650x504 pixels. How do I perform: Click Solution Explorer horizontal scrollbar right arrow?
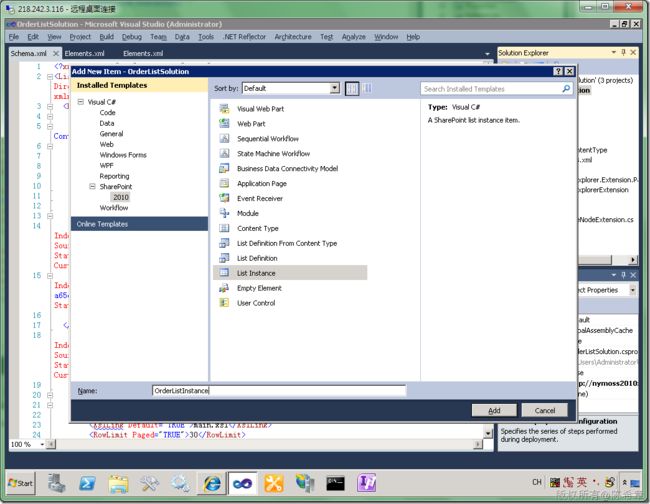pos(633,260)
